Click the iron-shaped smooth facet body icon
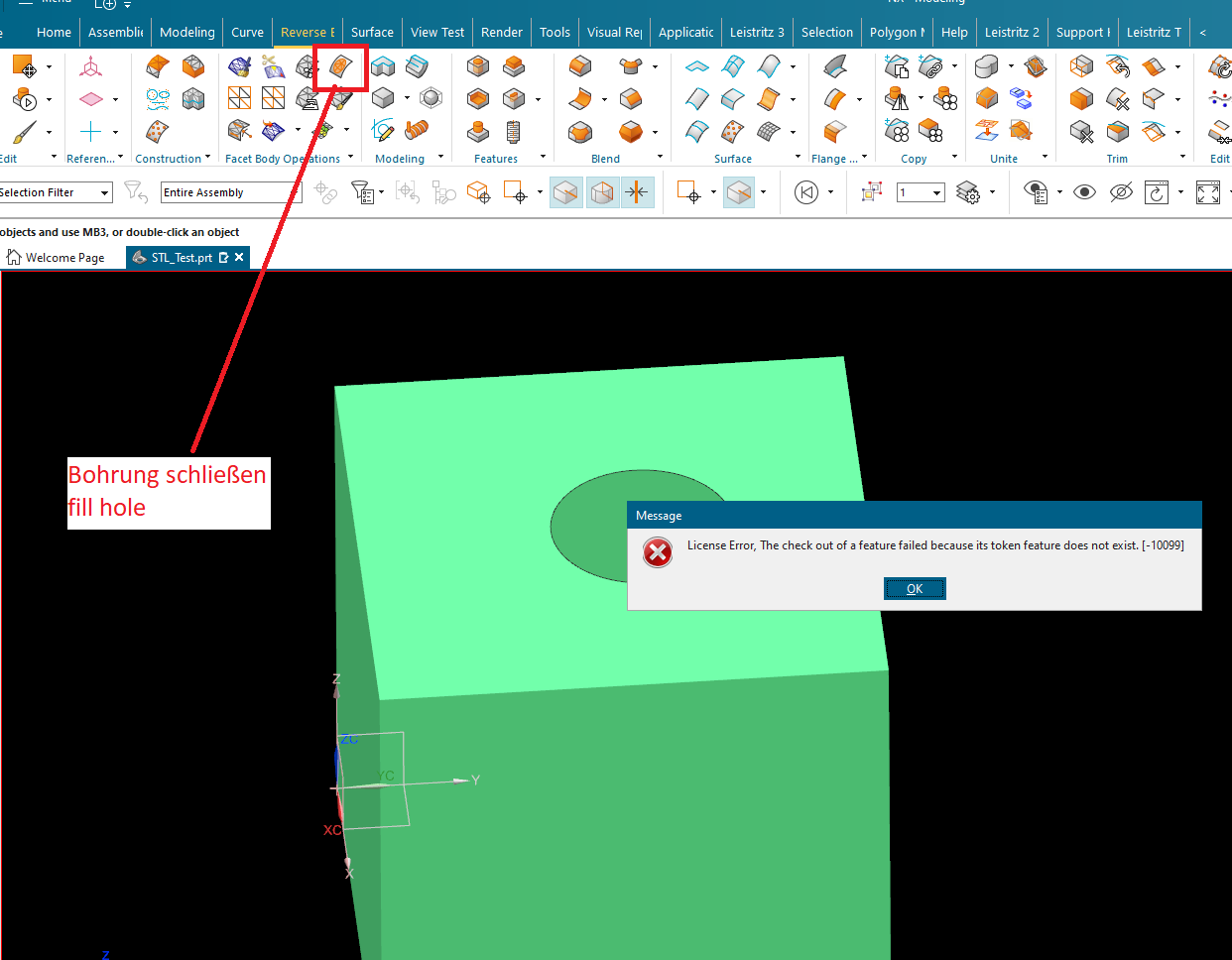This screenshot has height=960, width=1232. point(308,98)
